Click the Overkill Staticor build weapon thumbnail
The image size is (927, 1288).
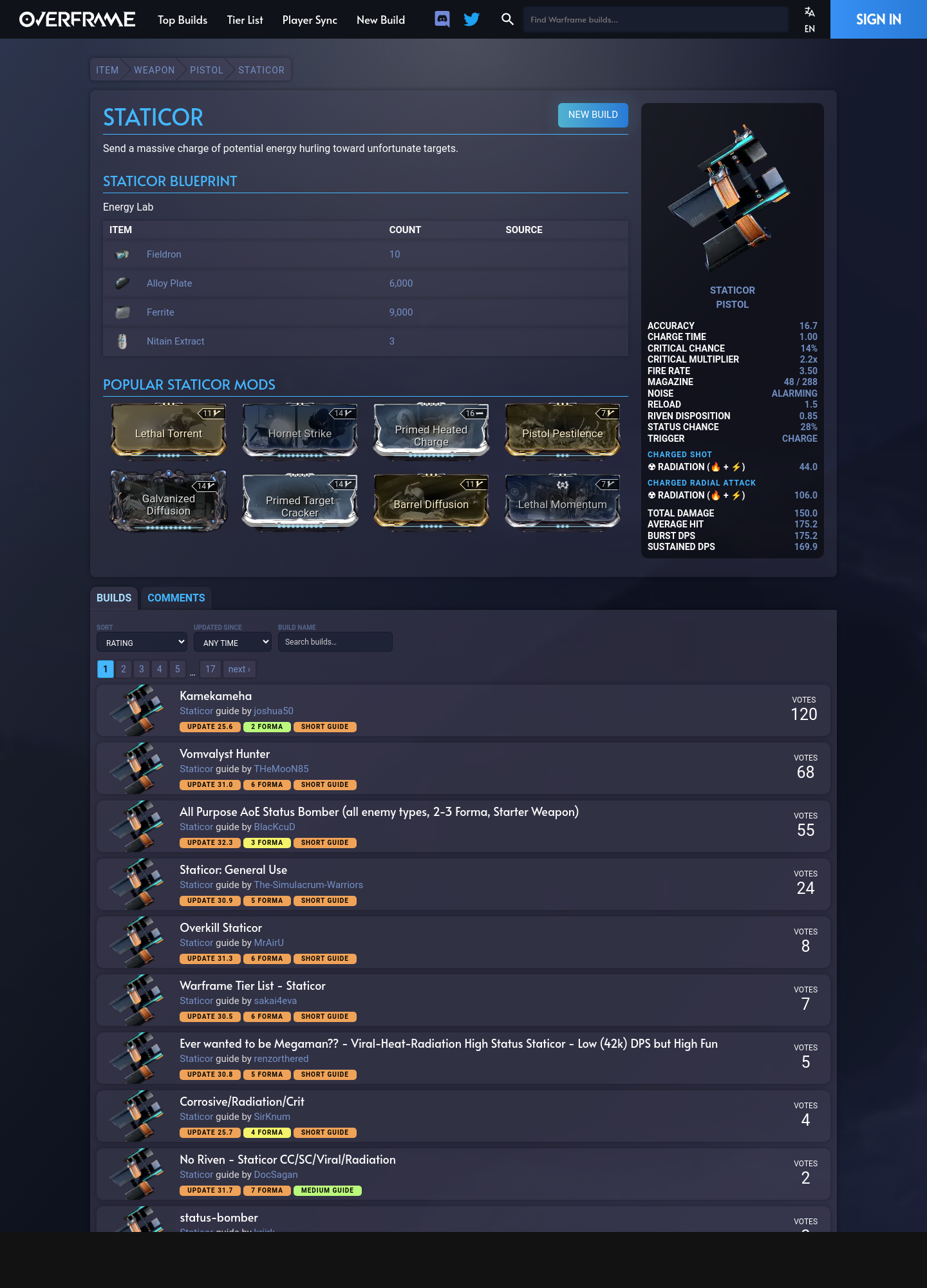click(x=136, y=942)
